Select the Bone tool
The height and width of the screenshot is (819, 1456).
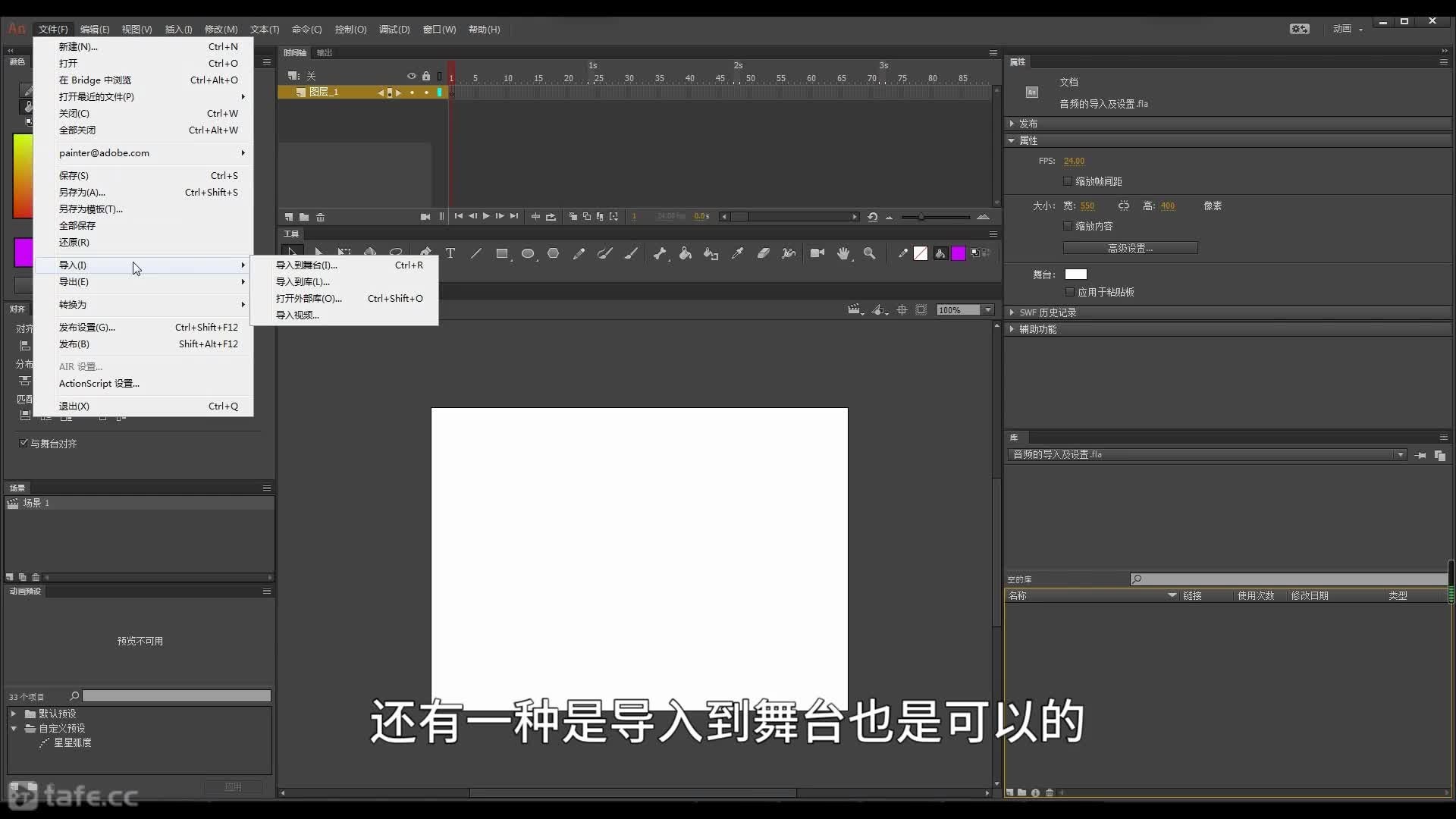point(660,253)
